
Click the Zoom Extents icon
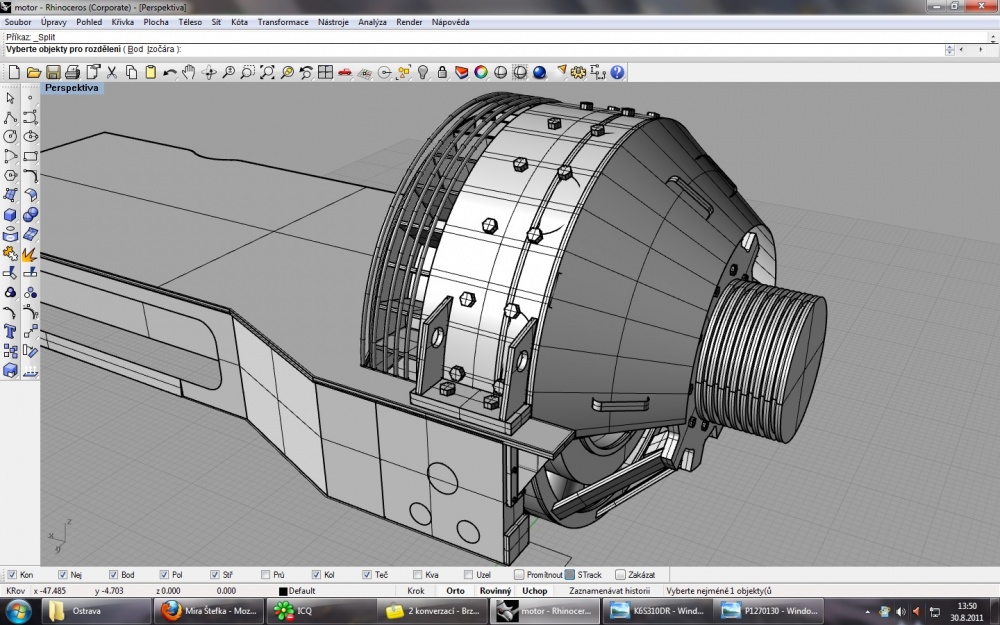point(267,72)
